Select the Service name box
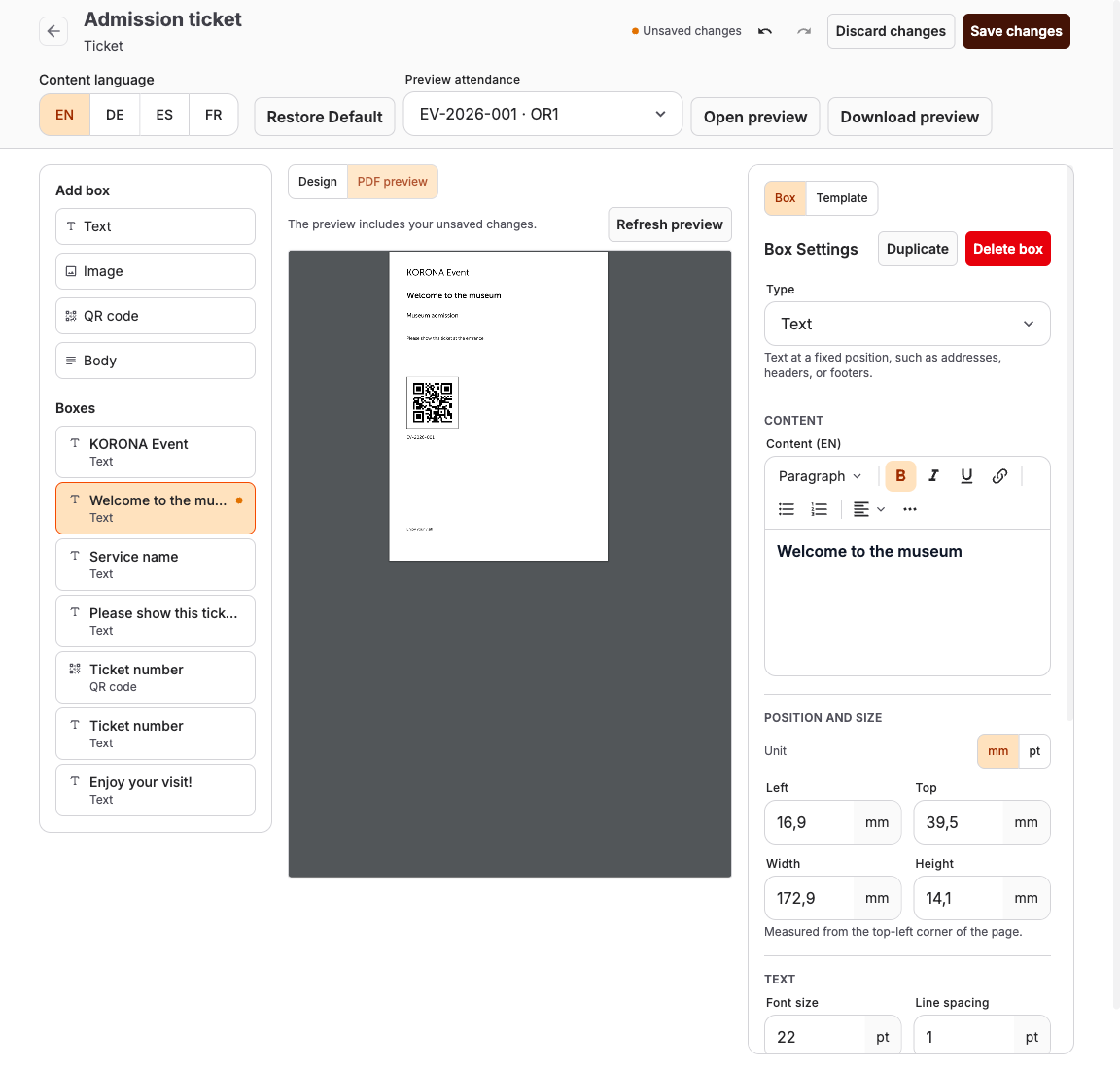This screenshot has width=1120, height=1069. click(x=156, y=565)
